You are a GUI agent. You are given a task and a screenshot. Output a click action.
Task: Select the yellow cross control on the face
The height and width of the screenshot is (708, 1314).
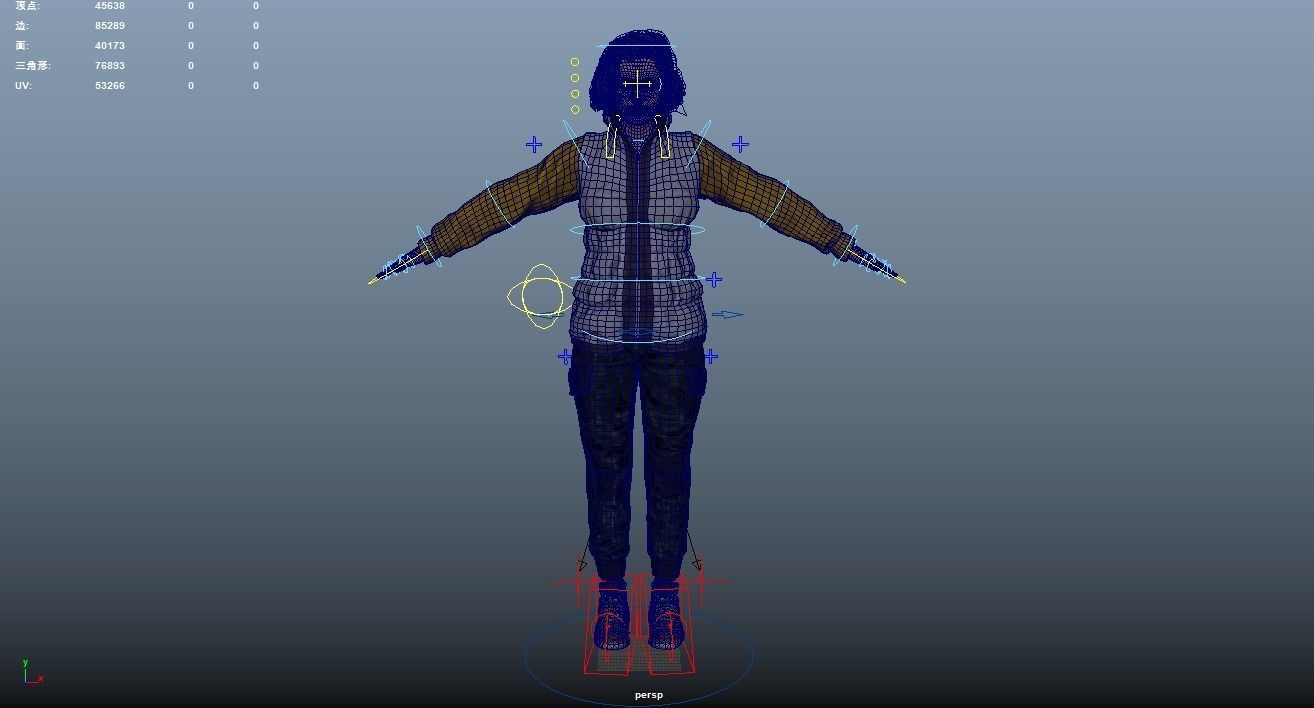(x=637, y=84)
